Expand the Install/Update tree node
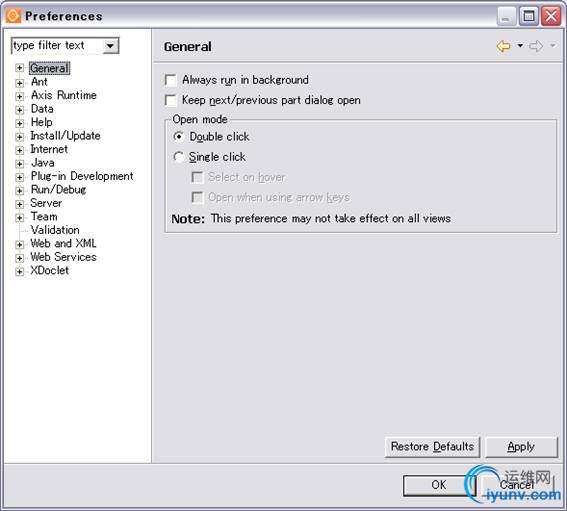The image size is (567, 511). [20, 137]
